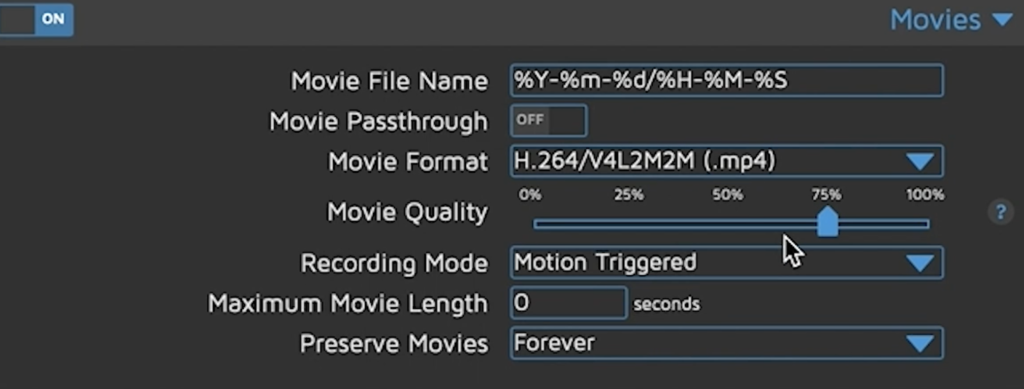Set Movie Quality slider track to 100% end
Screen dimensions: 1024x389
tap(925, 225)
